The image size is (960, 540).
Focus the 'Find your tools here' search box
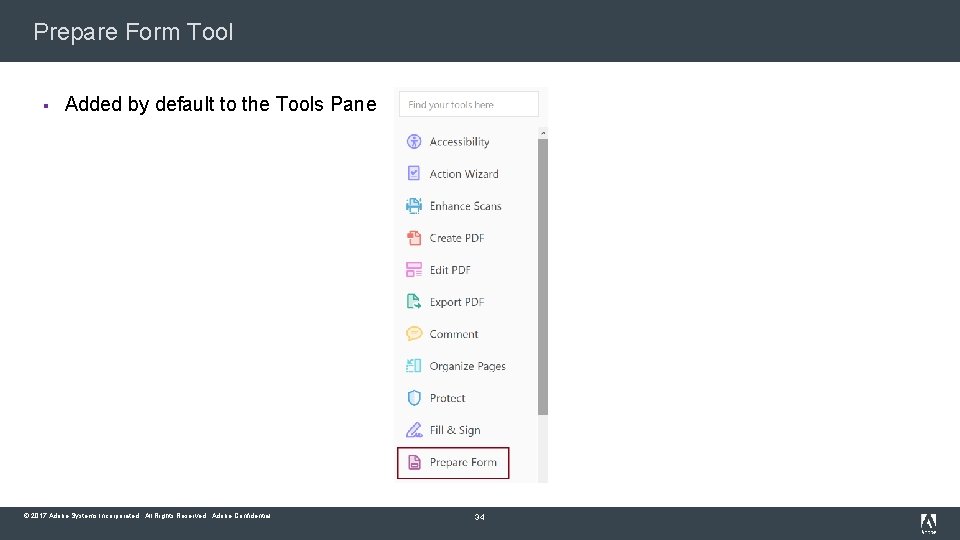pyautogui.click(x=468, y=104)
